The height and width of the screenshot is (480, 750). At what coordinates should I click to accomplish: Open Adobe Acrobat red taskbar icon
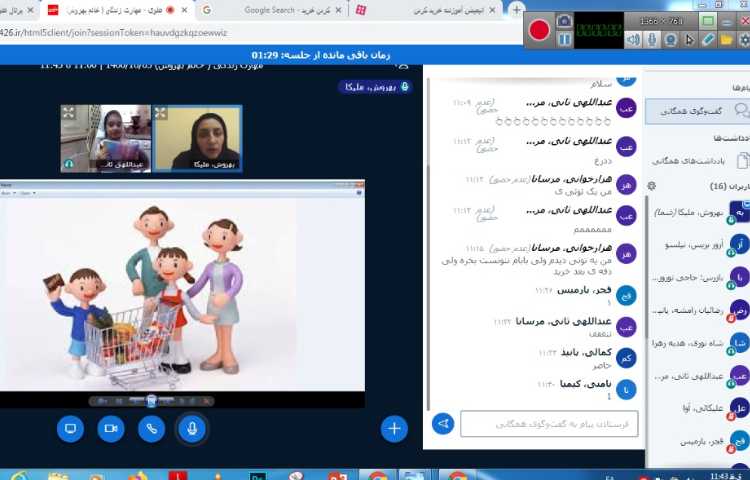[178, 476]
